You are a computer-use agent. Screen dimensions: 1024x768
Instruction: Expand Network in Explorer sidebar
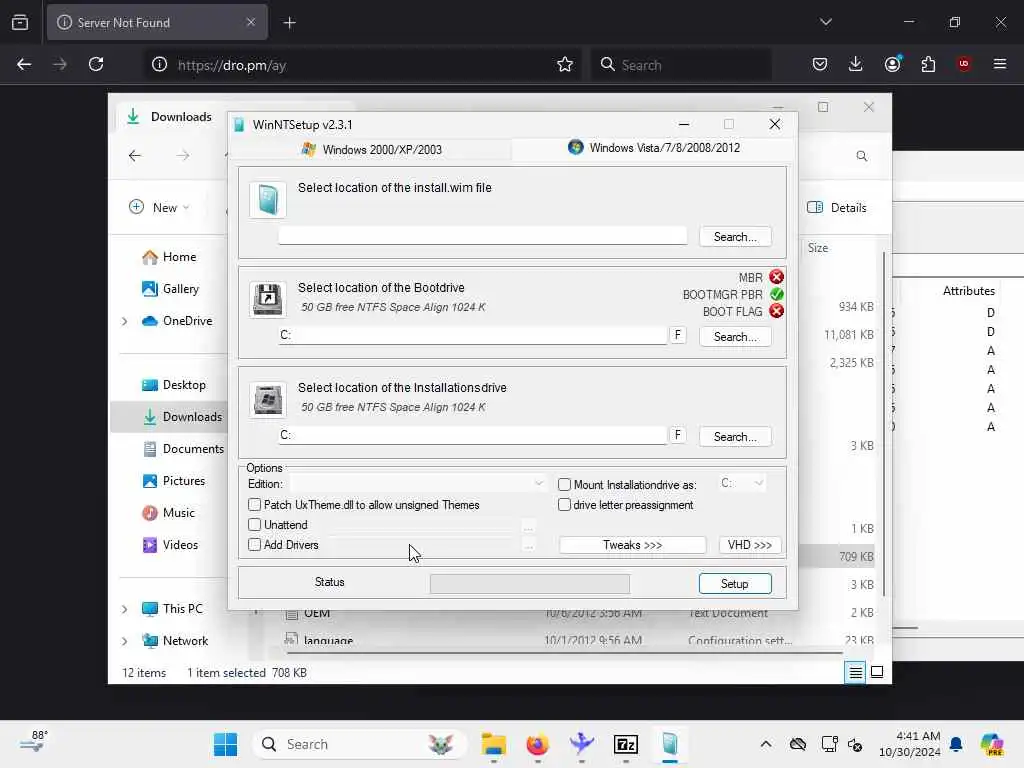point(124,641)
